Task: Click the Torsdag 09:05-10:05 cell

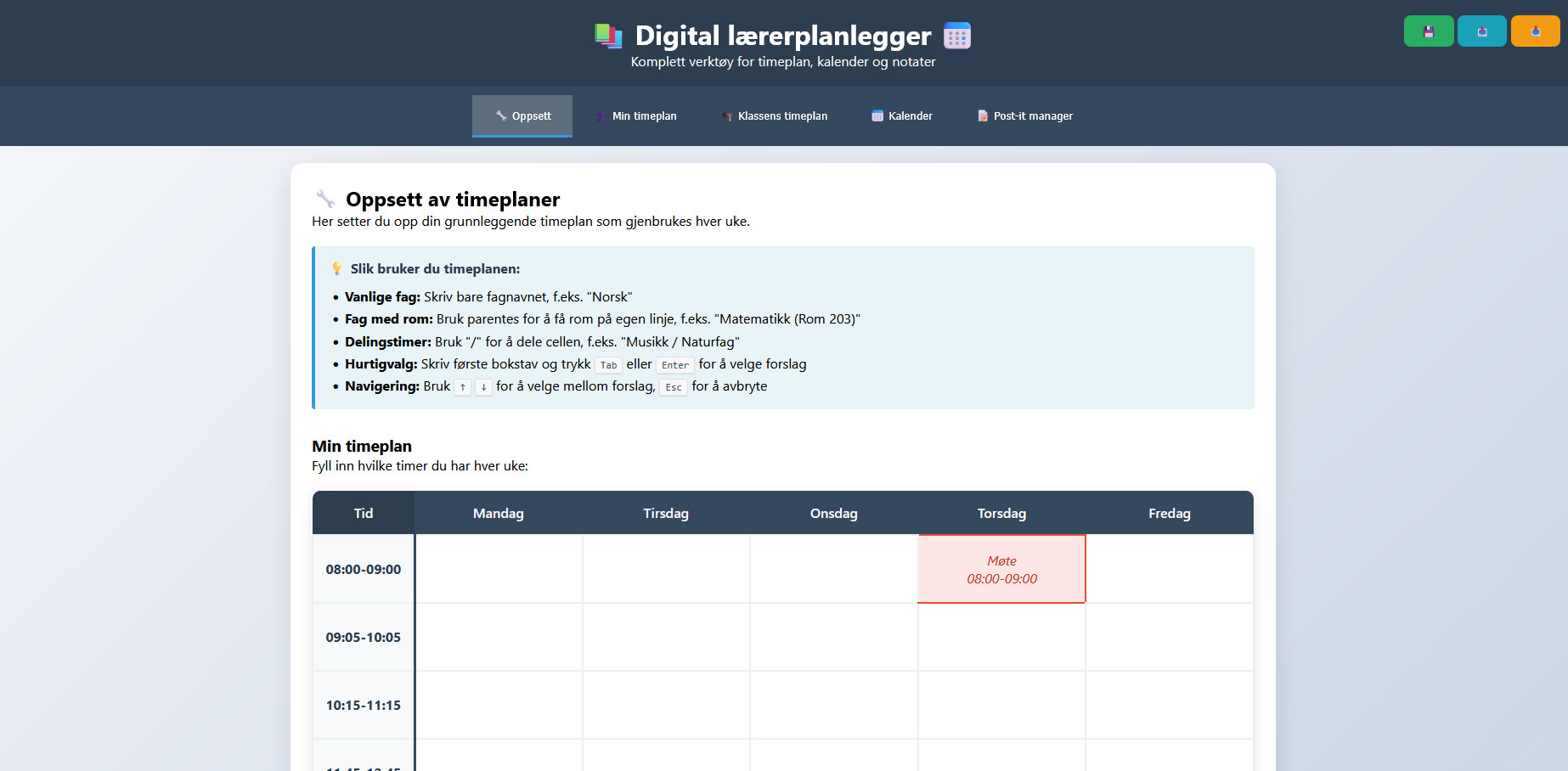Action: (1001, 637)
